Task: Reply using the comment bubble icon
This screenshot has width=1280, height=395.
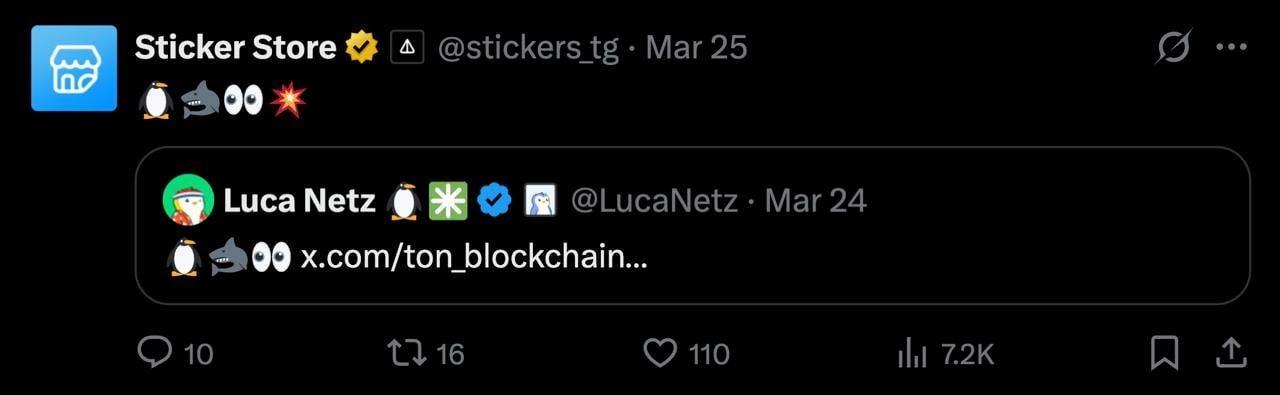Action: (153, 352)
